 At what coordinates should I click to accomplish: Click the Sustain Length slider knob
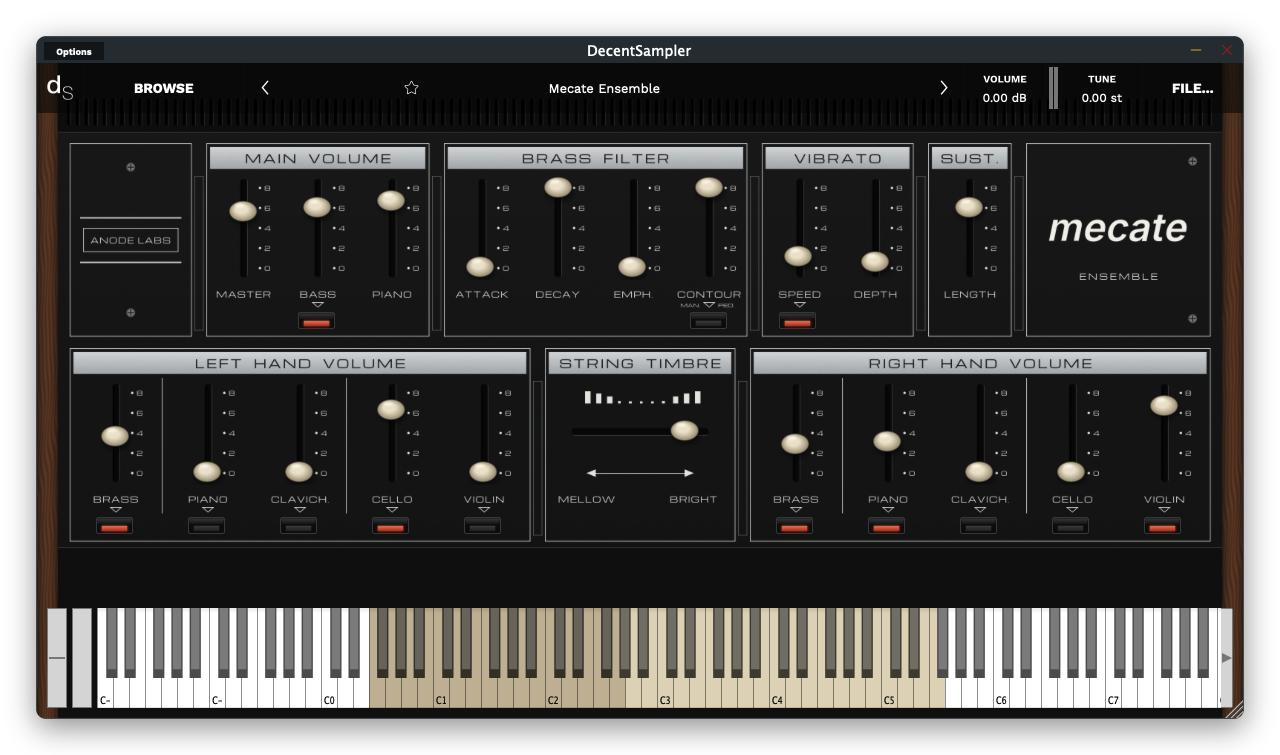(x=969, y=207)
